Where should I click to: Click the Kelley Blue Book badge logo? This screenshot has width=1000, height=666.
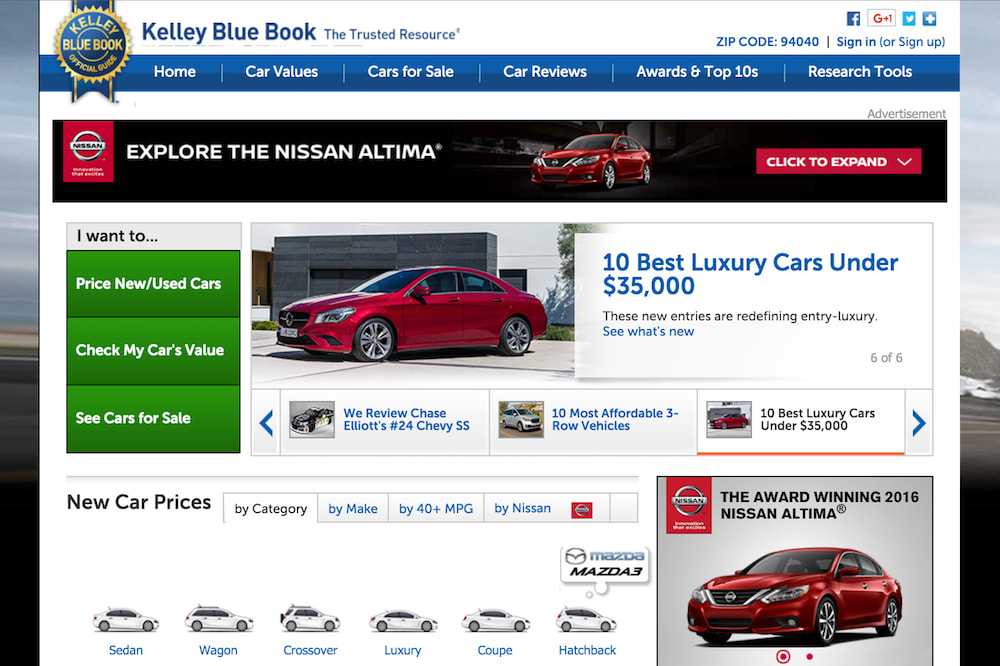tap(93, 51)
